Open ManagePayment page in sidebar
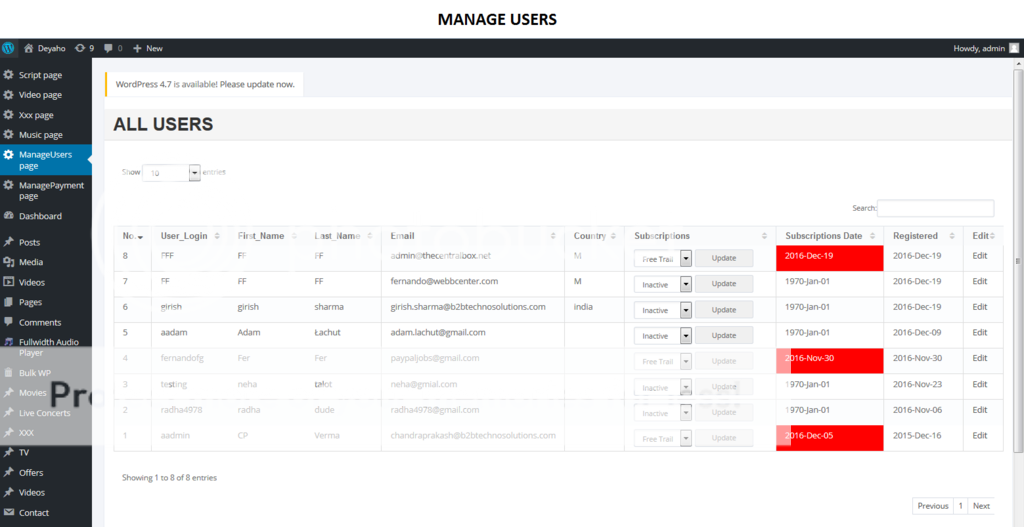 click(51, 190)
